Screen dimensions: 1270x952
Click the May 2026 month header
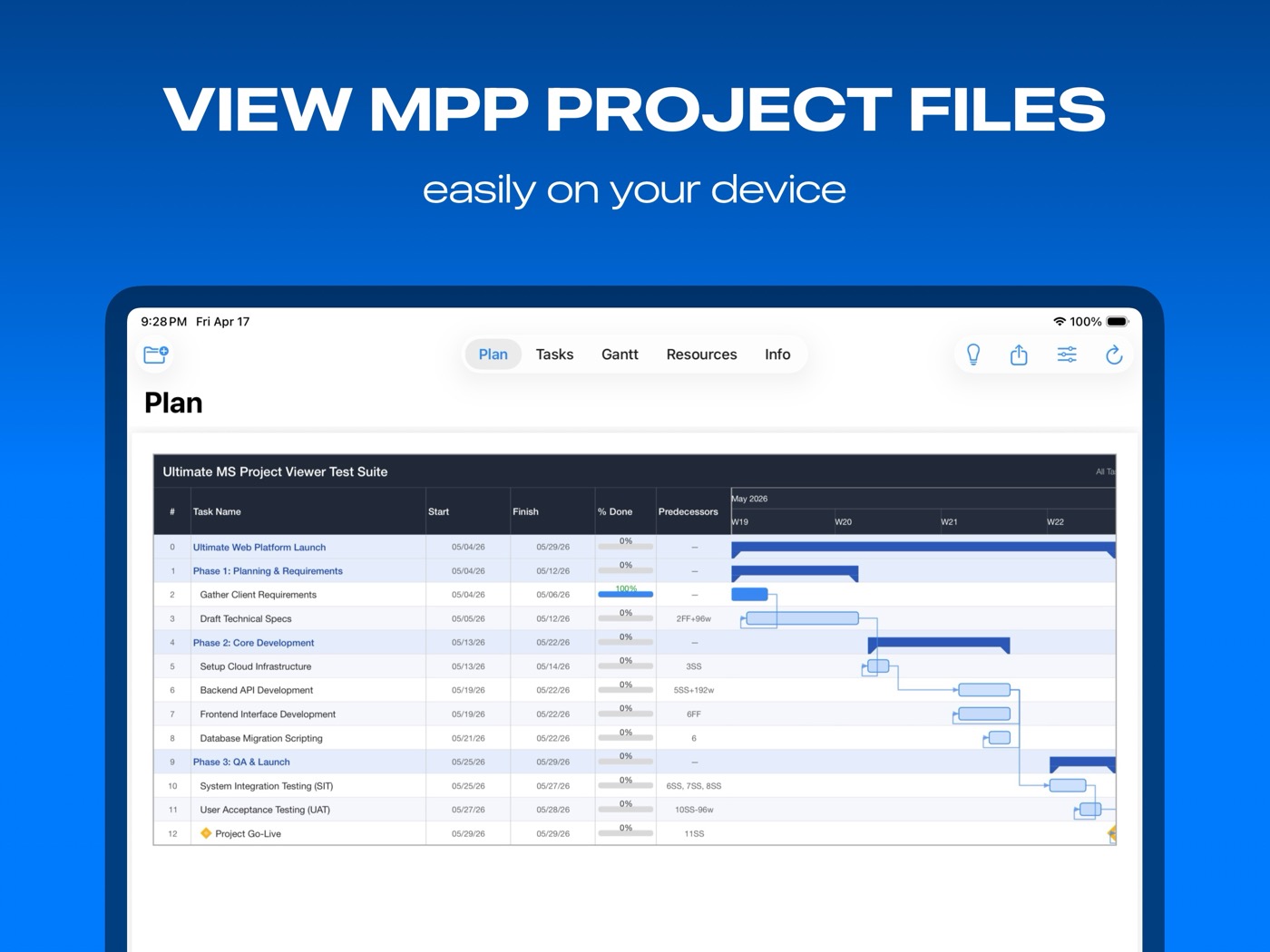click(749, 499)
